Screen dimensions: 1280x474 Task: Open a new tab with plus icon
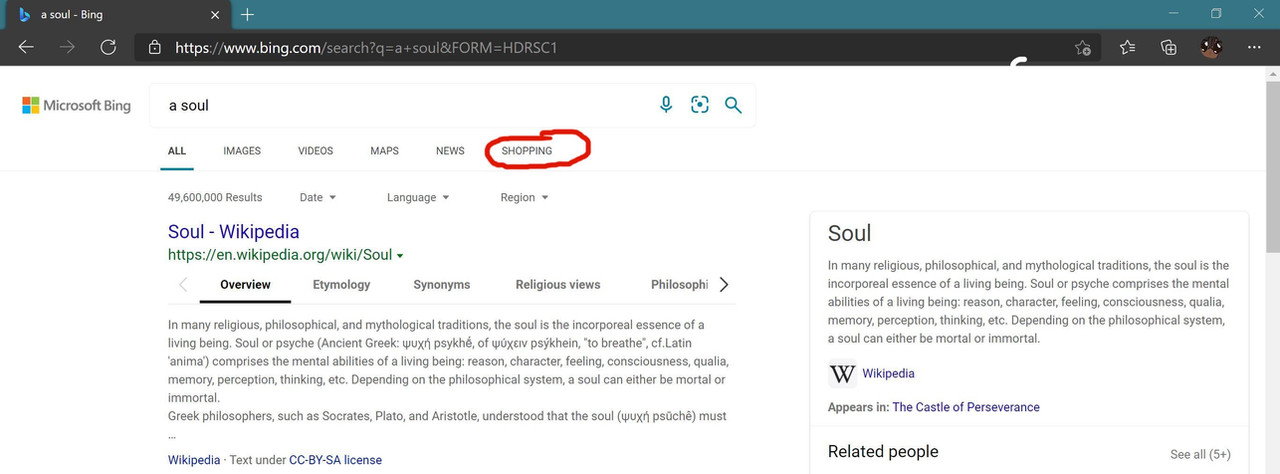tap(247, 14)
